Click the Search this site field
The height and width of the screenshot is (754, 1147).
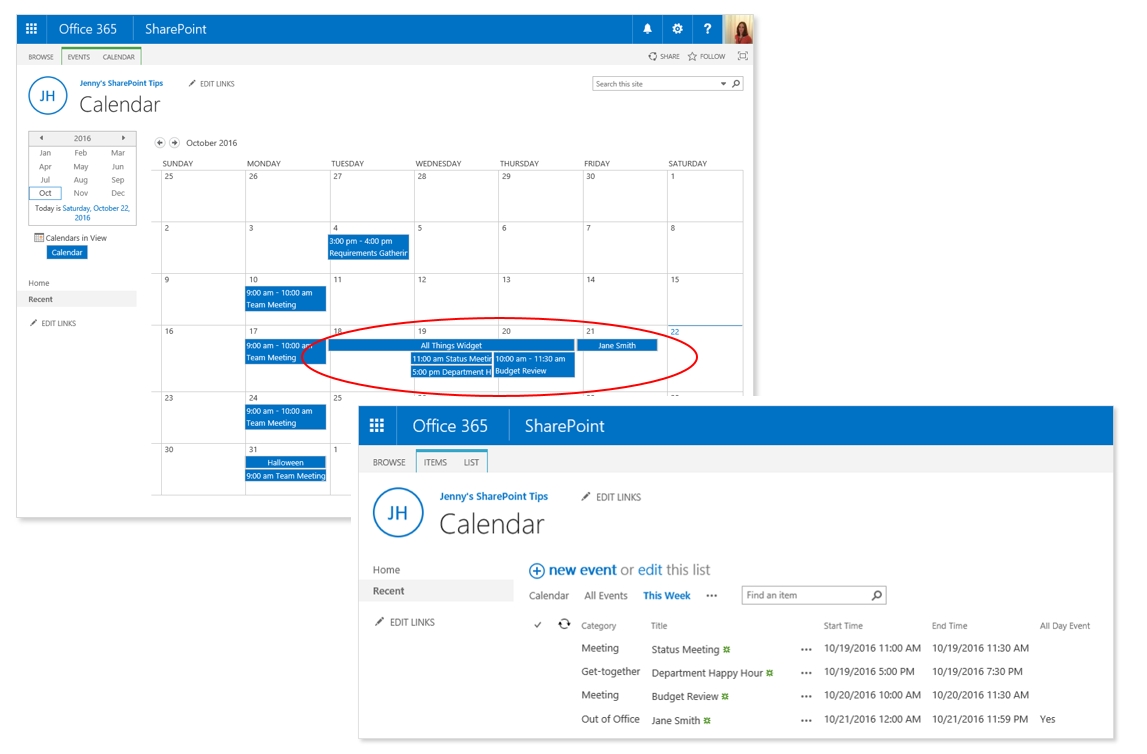[x=655, y=84]
